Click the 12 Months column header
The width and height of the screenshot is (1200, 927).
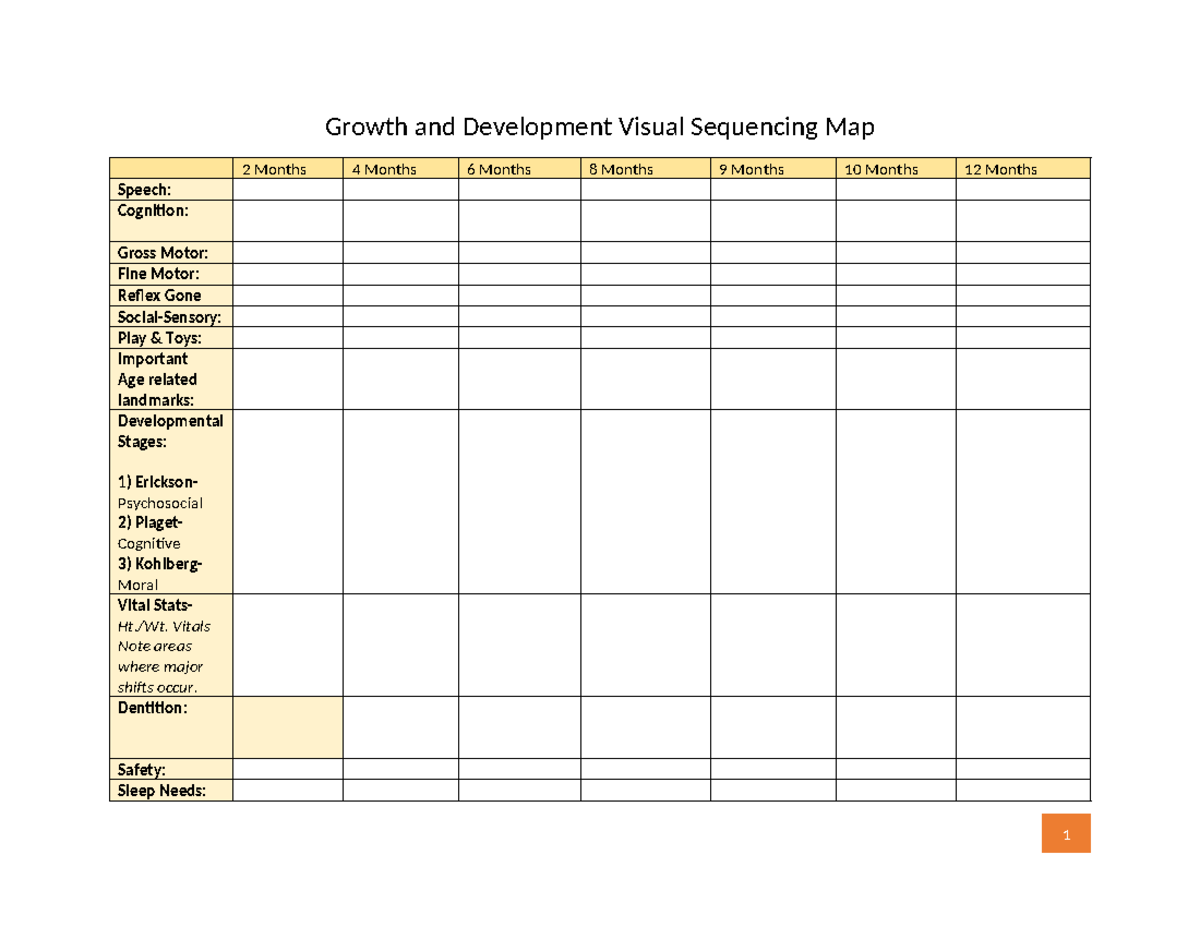click(x=1001, y=169)
